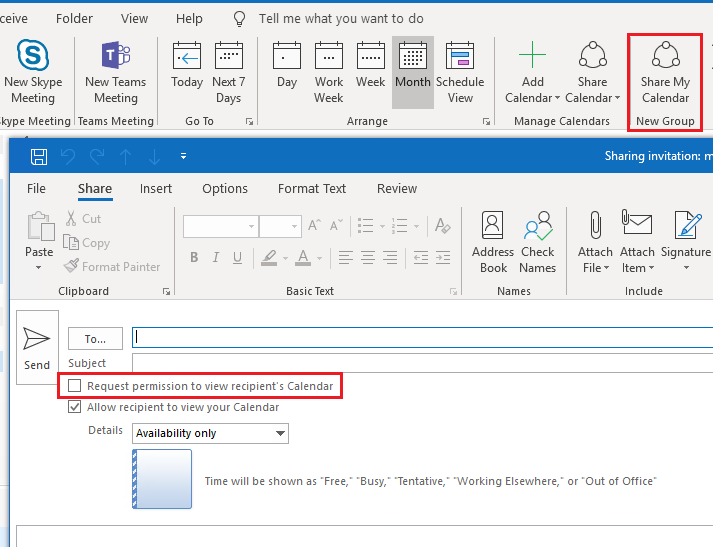Save the sharing invitation
Screen dimensions: 713x547
click(39, 156)
